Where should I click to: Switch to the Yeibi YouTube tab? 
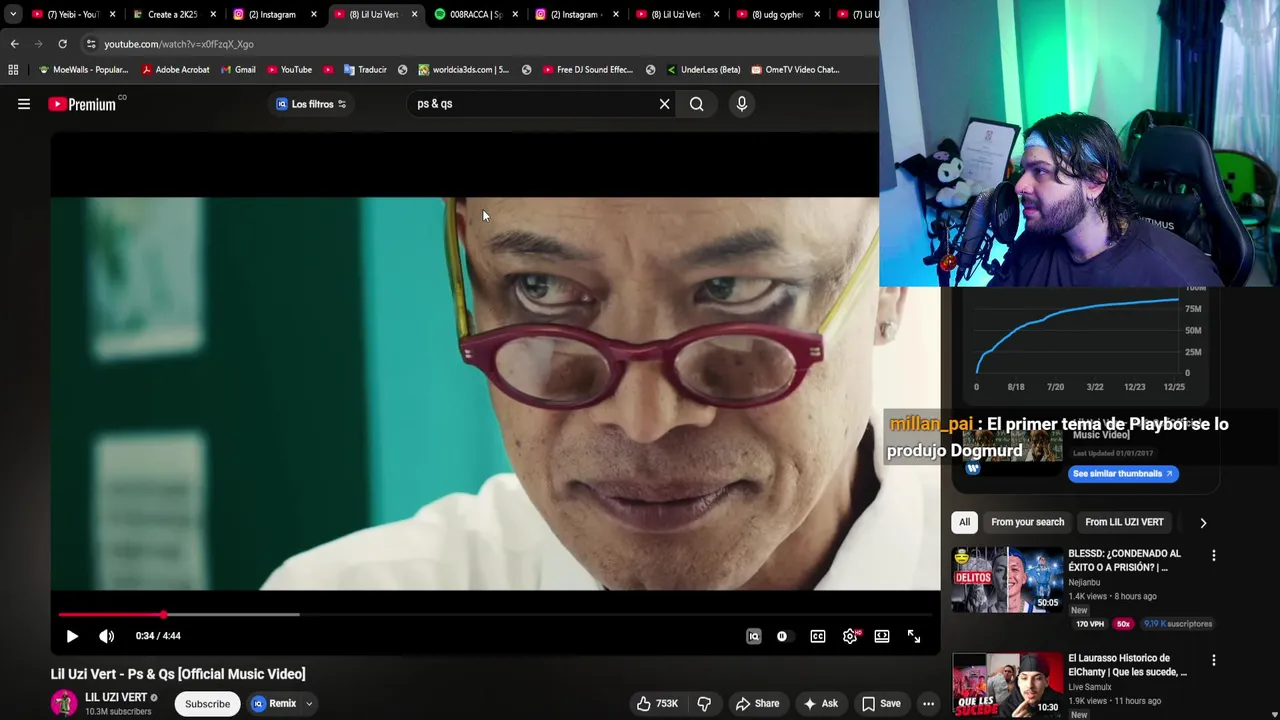click(x=72, y=14)
